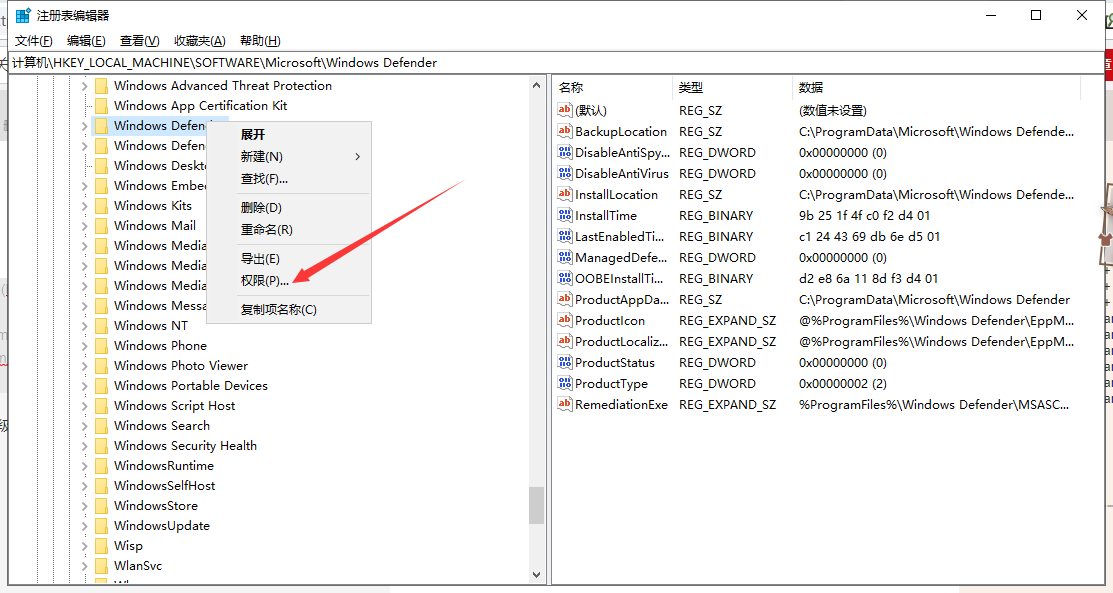1113x593 pixels.
Task: Click the Registry Editor app icon in title bar
Action: (x=23, y=15)
